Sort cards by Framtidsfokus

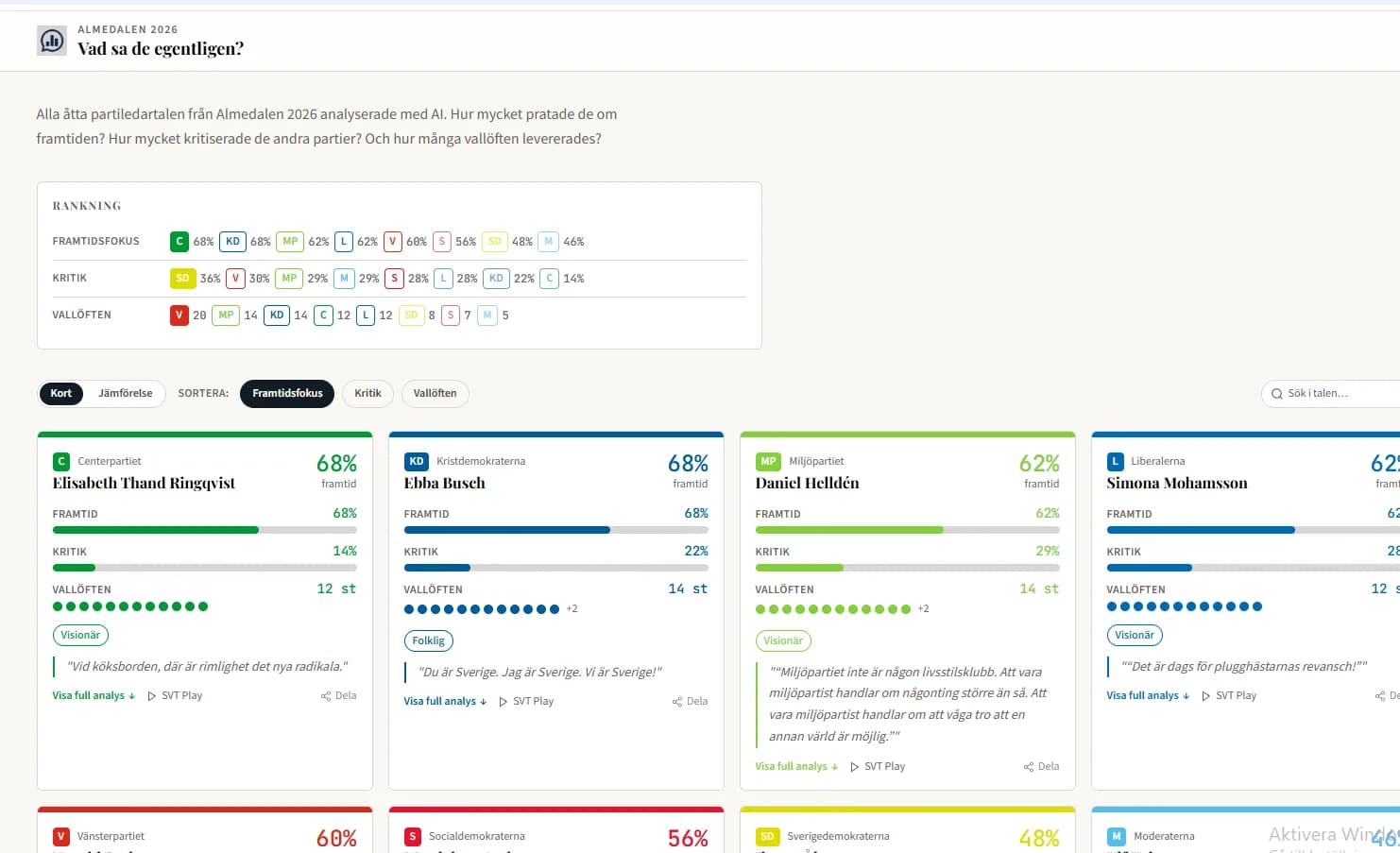[287, 394]
